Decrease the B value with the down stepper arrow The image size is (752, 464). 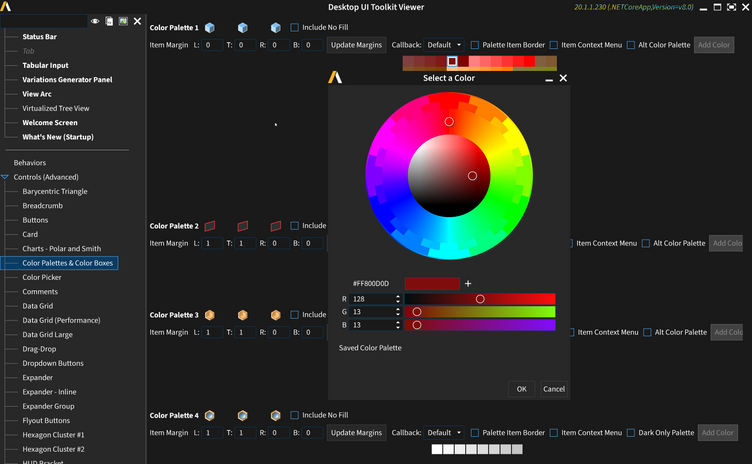(x=398, y=327)
